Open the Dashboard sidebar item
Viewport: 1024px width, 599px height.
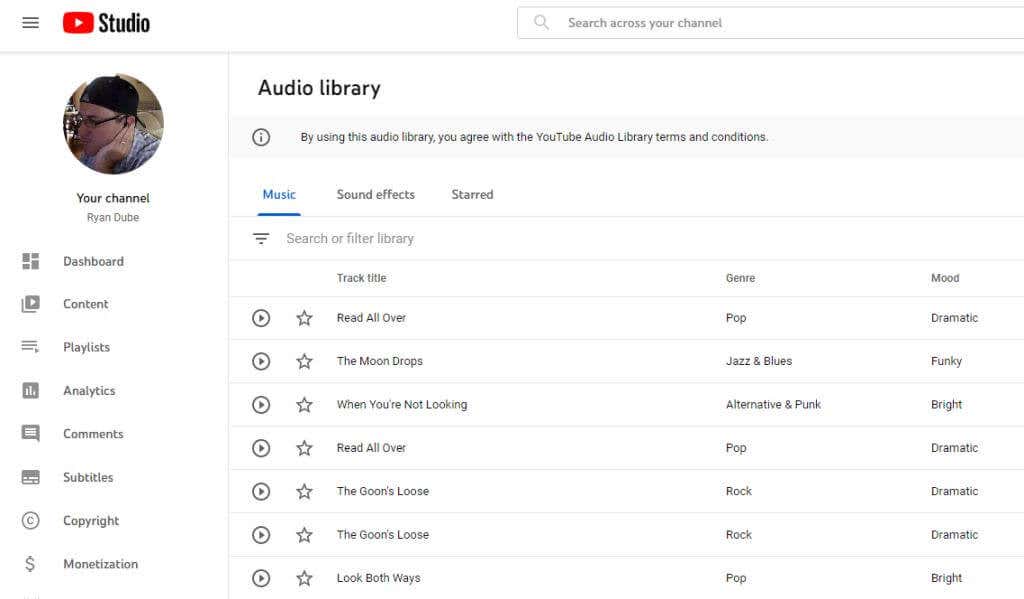tap(93, 261)
